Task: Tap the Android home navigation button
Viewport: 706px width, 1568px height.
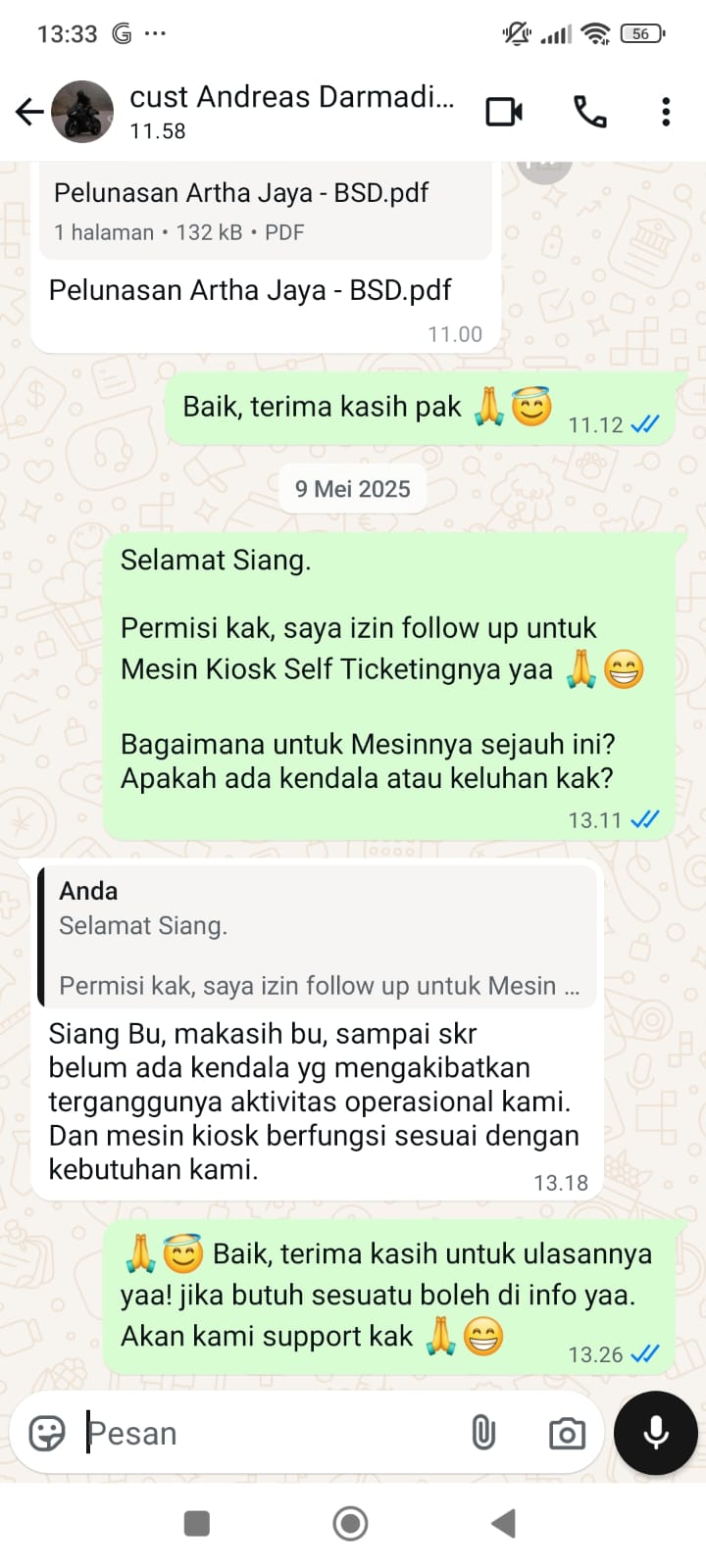Action: point(351,1523)
